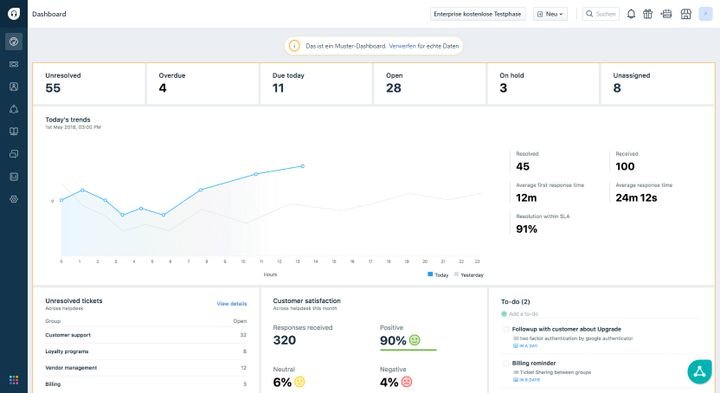Click the Dashboard page title
Image resolution: width=720 pixels, height=393 pixels.
click(49, 14)
